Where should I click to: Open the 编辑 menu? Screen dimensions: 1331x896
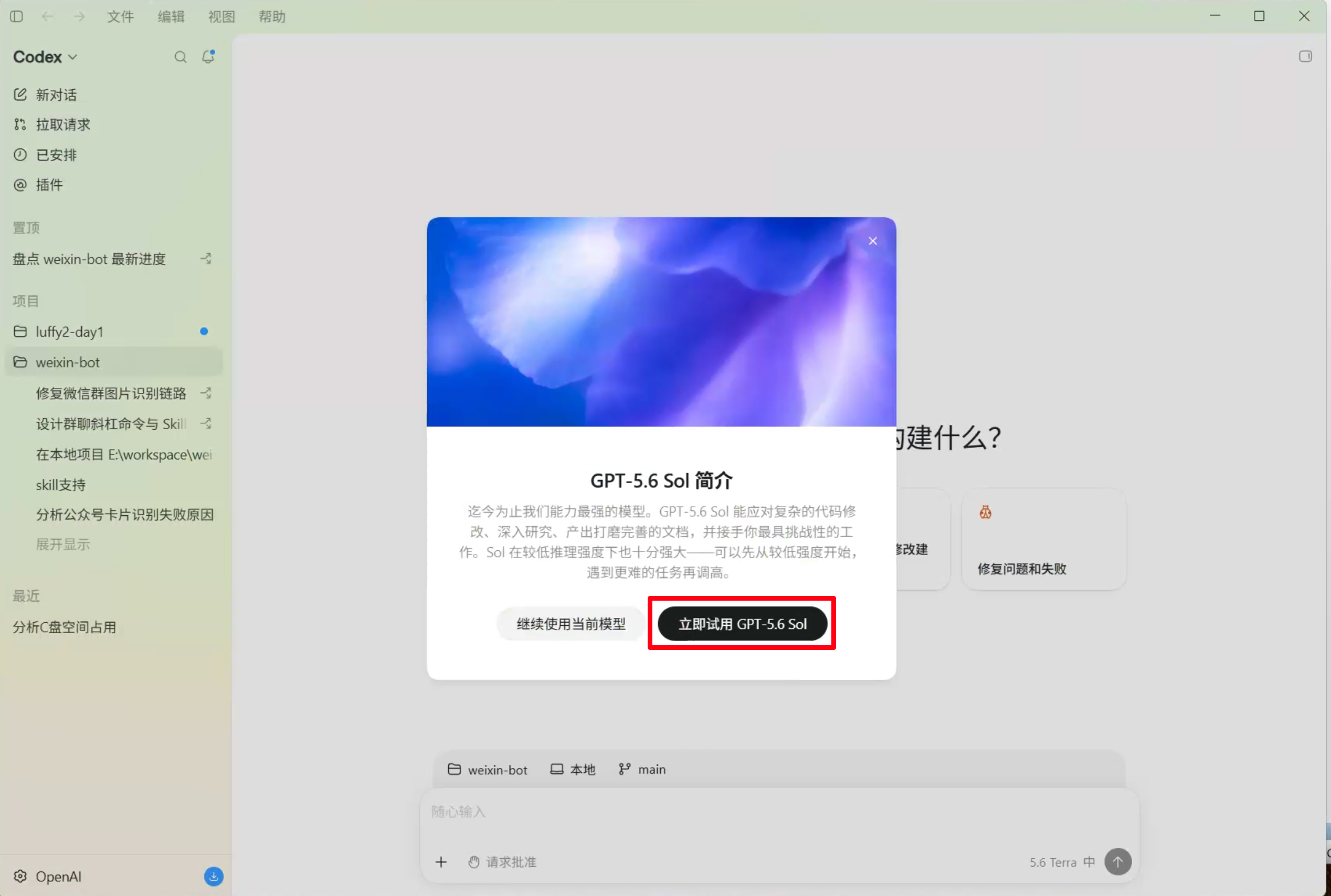coord(171,17)
